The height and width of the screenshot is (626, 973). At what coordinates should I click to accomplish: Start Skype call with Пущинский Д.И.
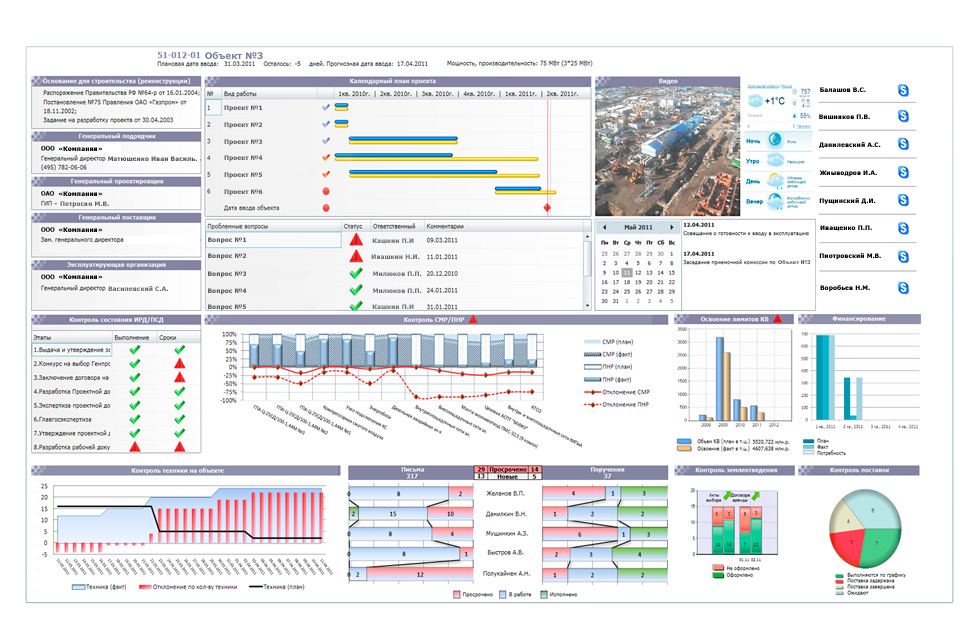click(x=903, y=200)
